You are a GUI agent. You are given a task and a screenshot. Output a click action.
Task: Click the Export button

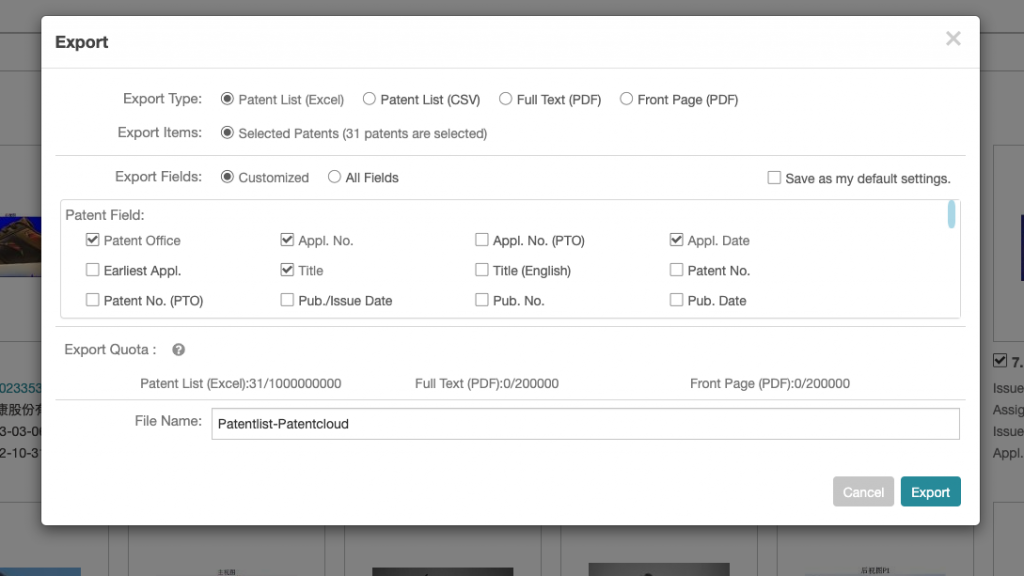[x=930, y=492]
